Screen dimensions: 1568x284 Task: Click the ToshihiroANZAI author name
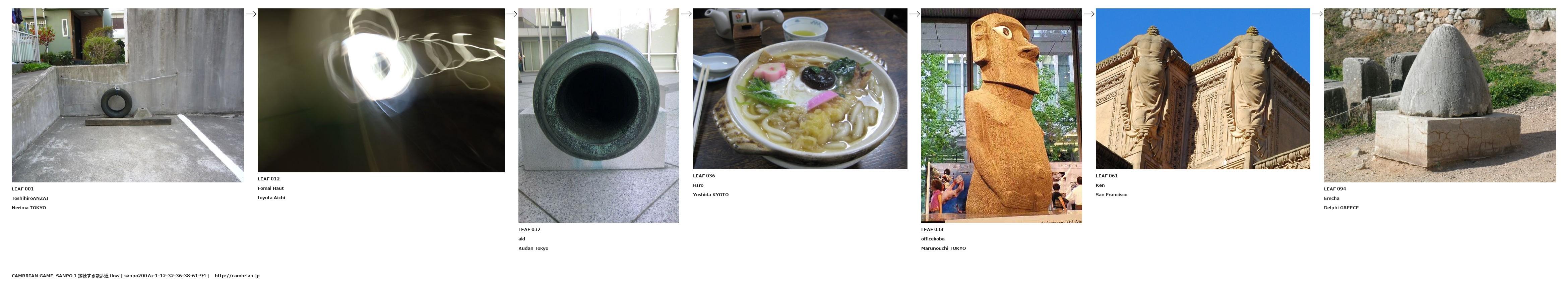(30, 199)
